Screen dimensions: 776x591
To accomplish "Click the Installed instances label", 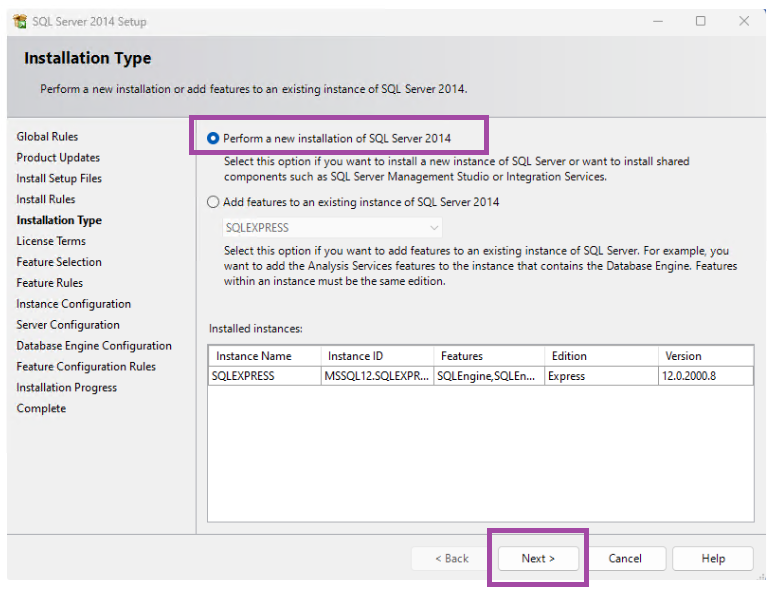I will click(x=255, y=329).
